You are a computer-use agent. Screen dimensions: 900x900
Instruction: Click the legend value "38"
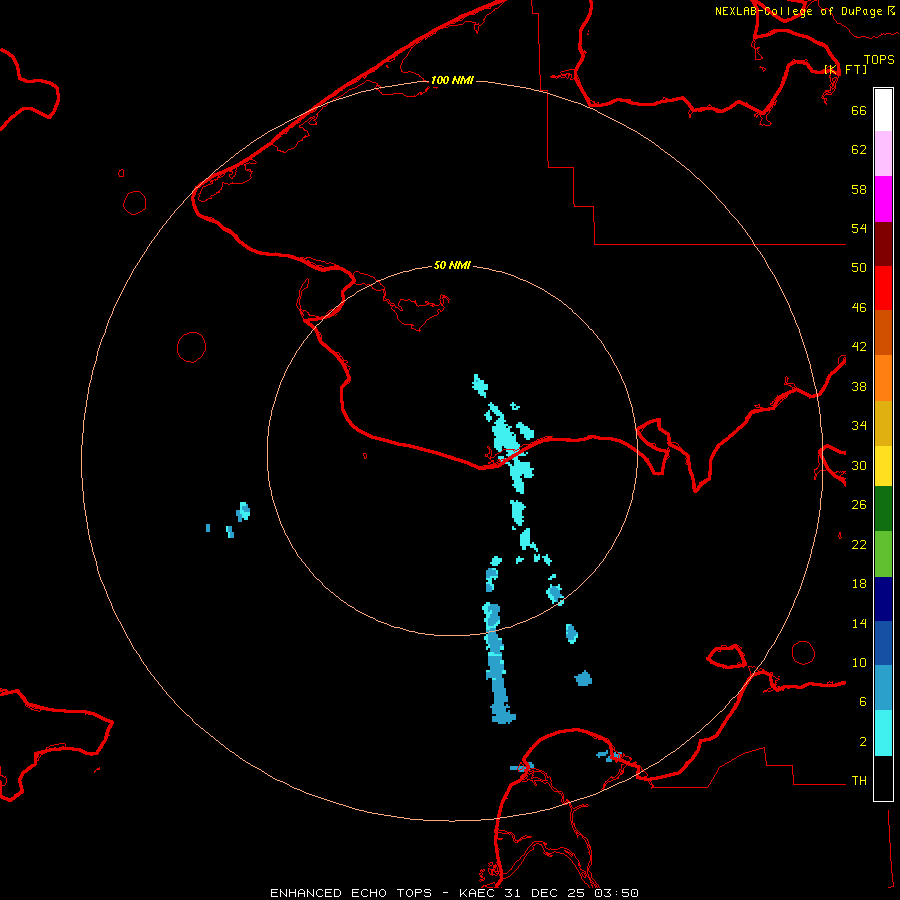[x=859, y=386]
